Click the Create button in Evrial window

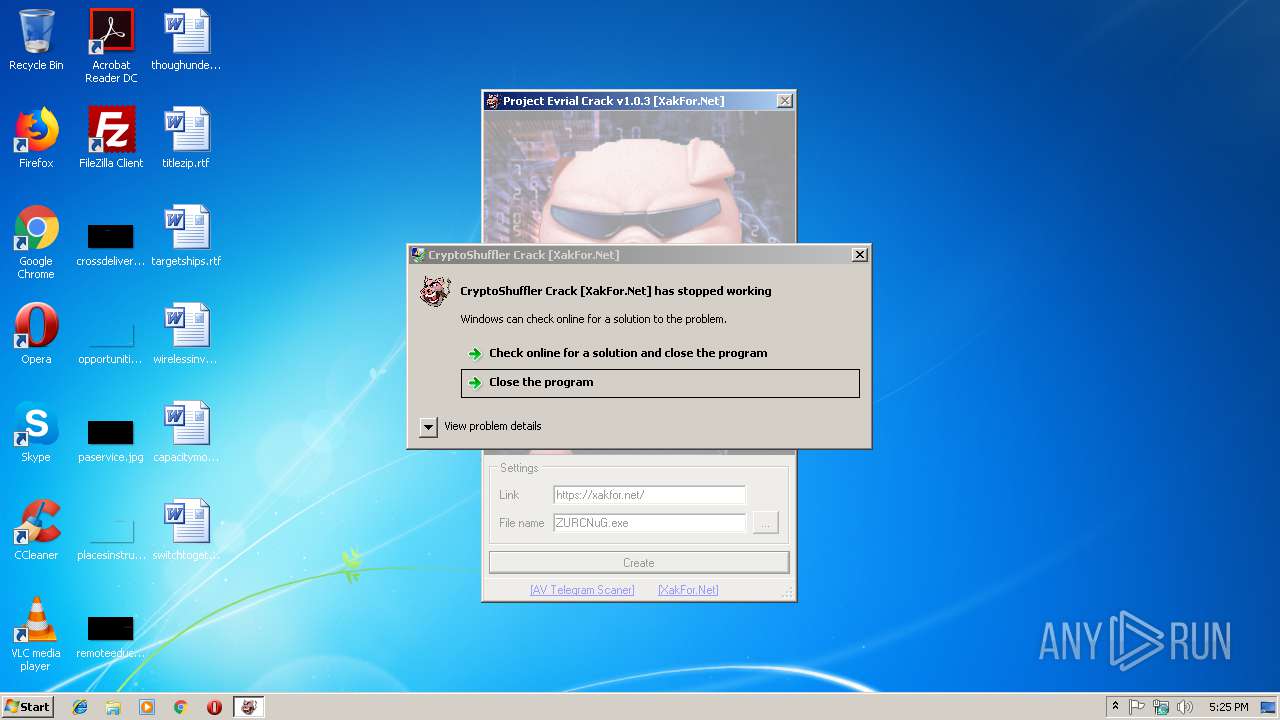(x=639, y=563)
